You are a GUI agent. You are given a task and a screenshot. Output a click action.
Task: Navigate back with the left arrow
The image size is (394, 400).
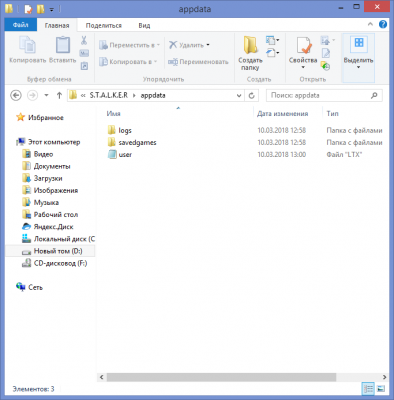[x=16, y=96]
